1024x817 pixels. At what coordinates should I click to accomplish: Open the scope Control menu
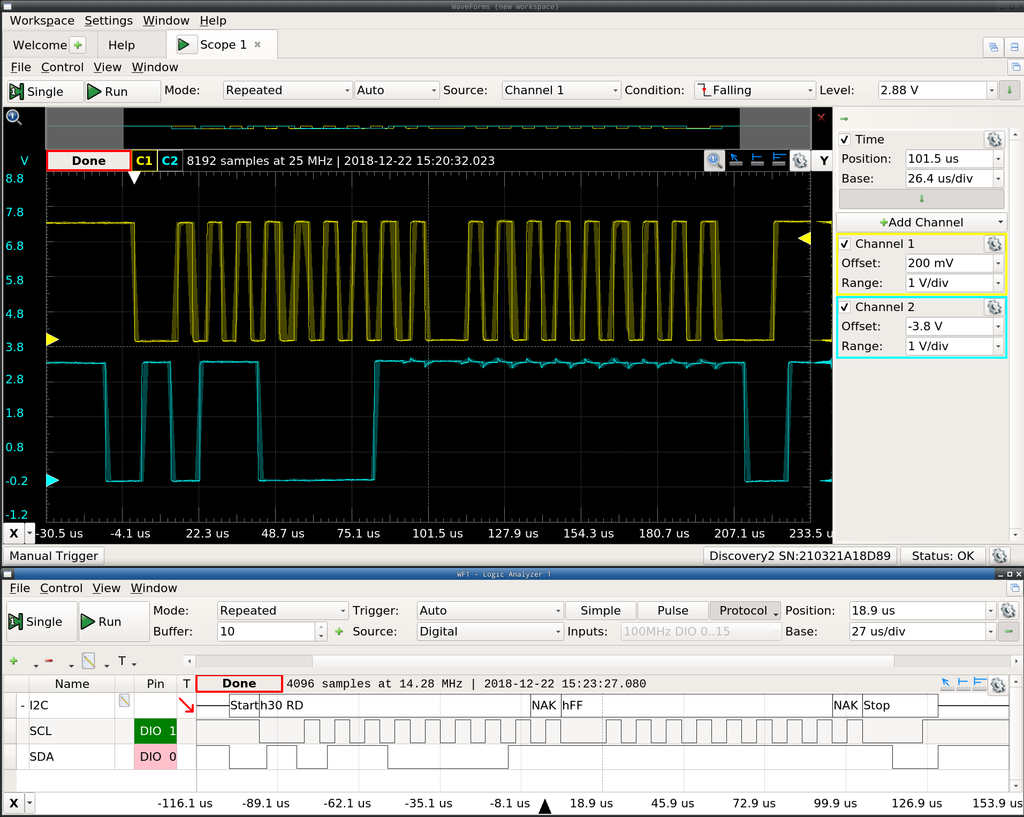pyautogui.click(x=62, y=67)
